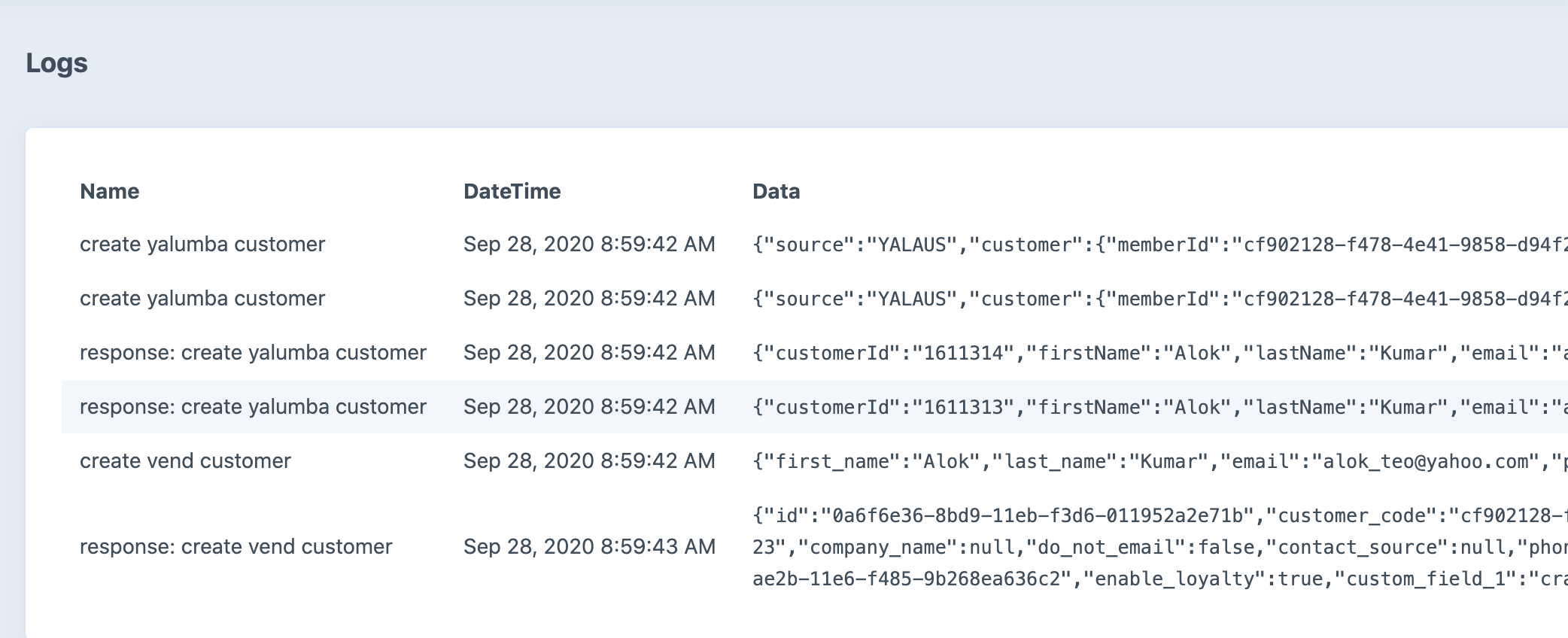Open the first response: create yalumba customer entry
Screen dimensions: 1568x638
point(254,352)
